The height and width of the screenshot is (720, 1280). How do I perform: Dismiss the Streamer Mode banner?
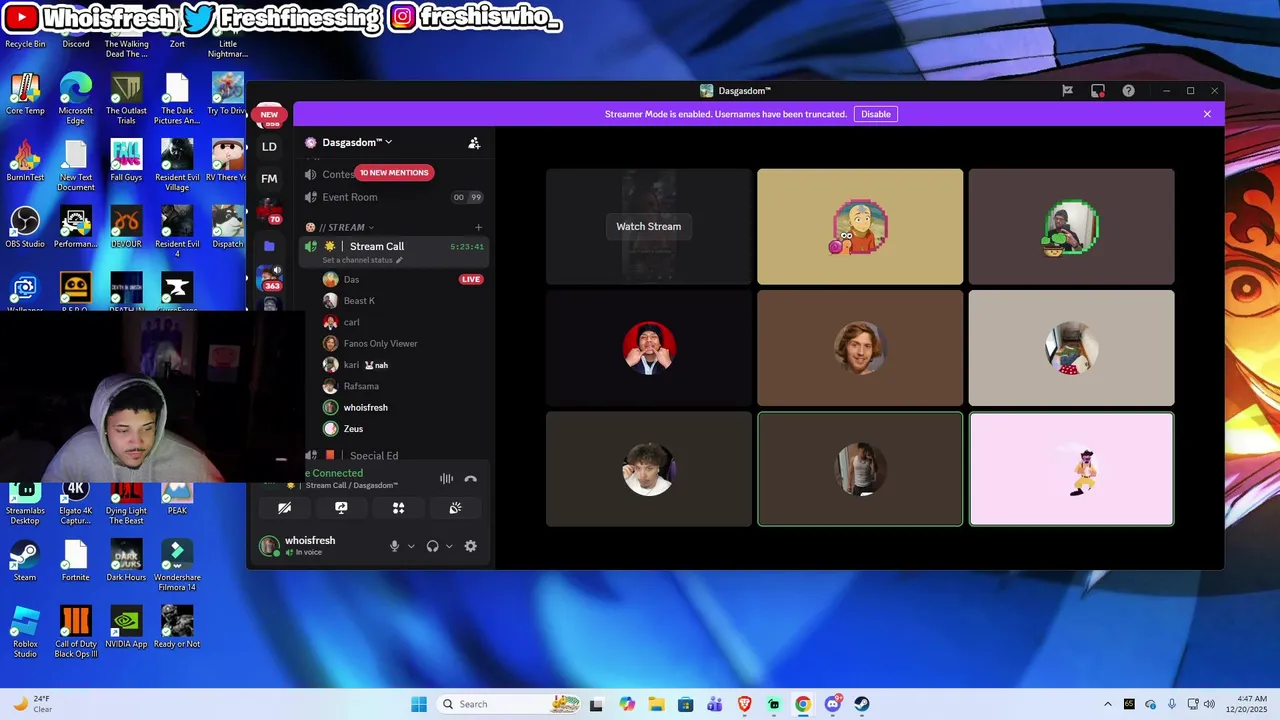[x=1207, y=114]
